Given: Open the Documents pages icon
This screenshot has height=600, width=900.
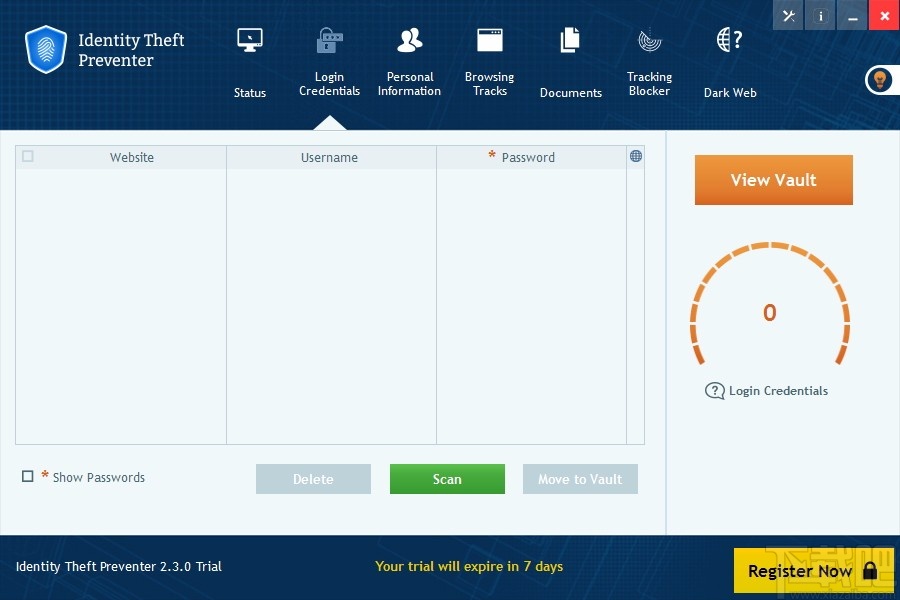Looking at the screenshot, I should tap(570, 40).
